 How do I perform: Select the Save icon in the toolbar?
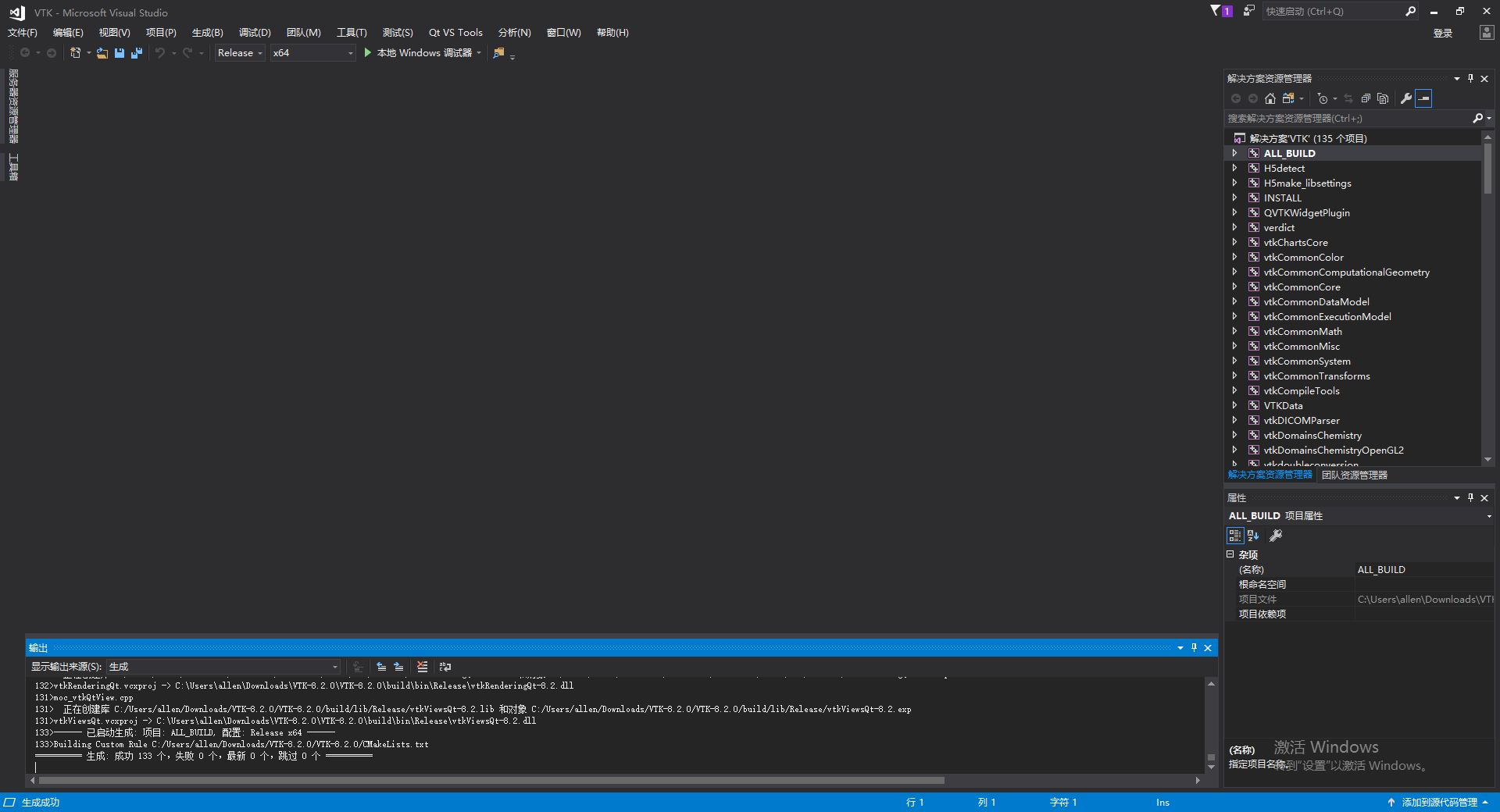[119, 52]
